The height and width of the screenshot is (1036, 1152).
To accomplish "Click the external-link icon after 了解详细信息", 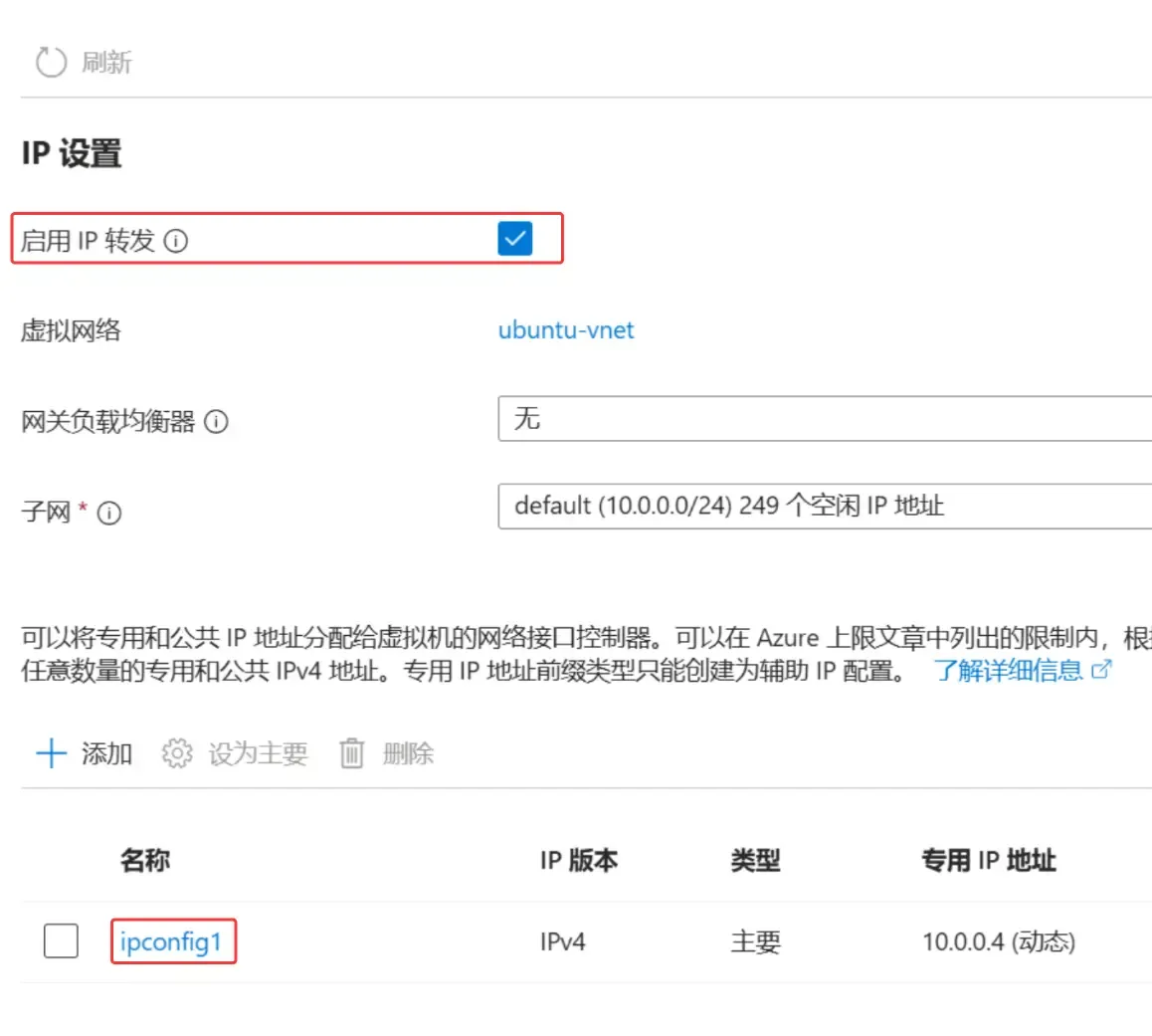I will point(1098,670).
